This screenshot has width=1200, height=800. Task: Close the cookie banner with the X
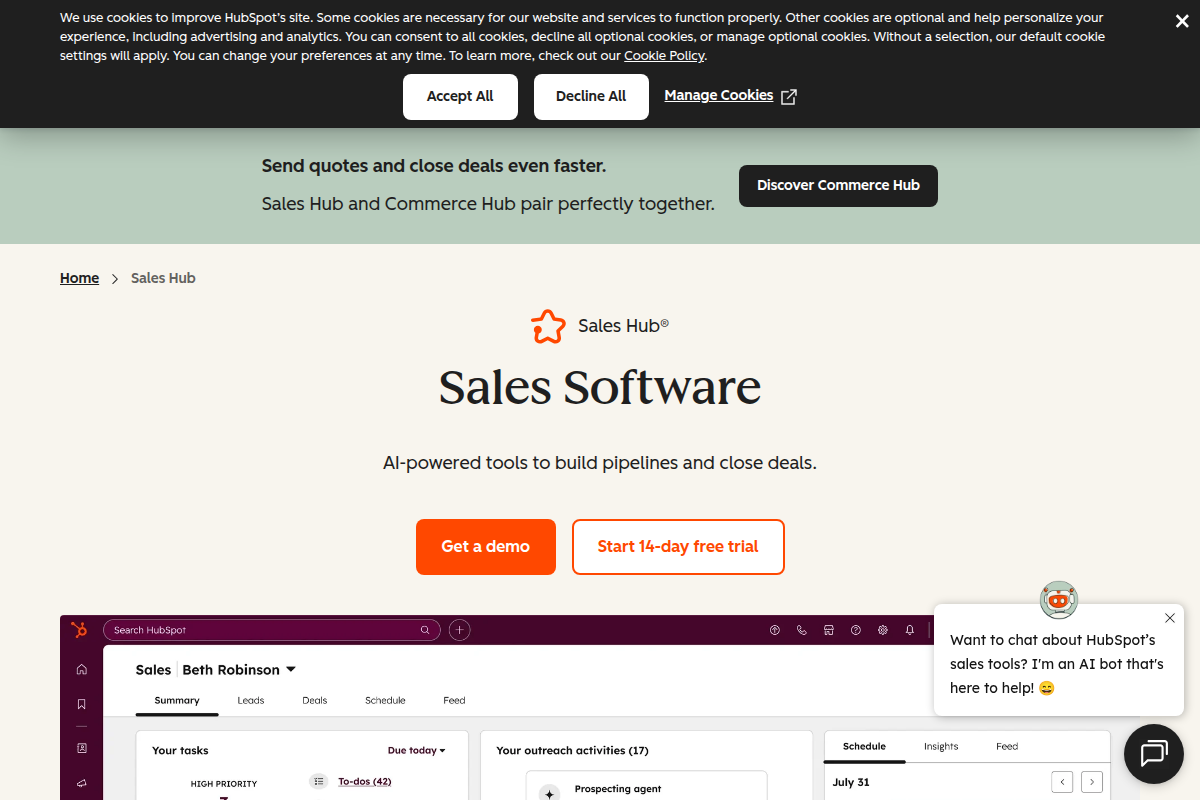pos(1181,21)
